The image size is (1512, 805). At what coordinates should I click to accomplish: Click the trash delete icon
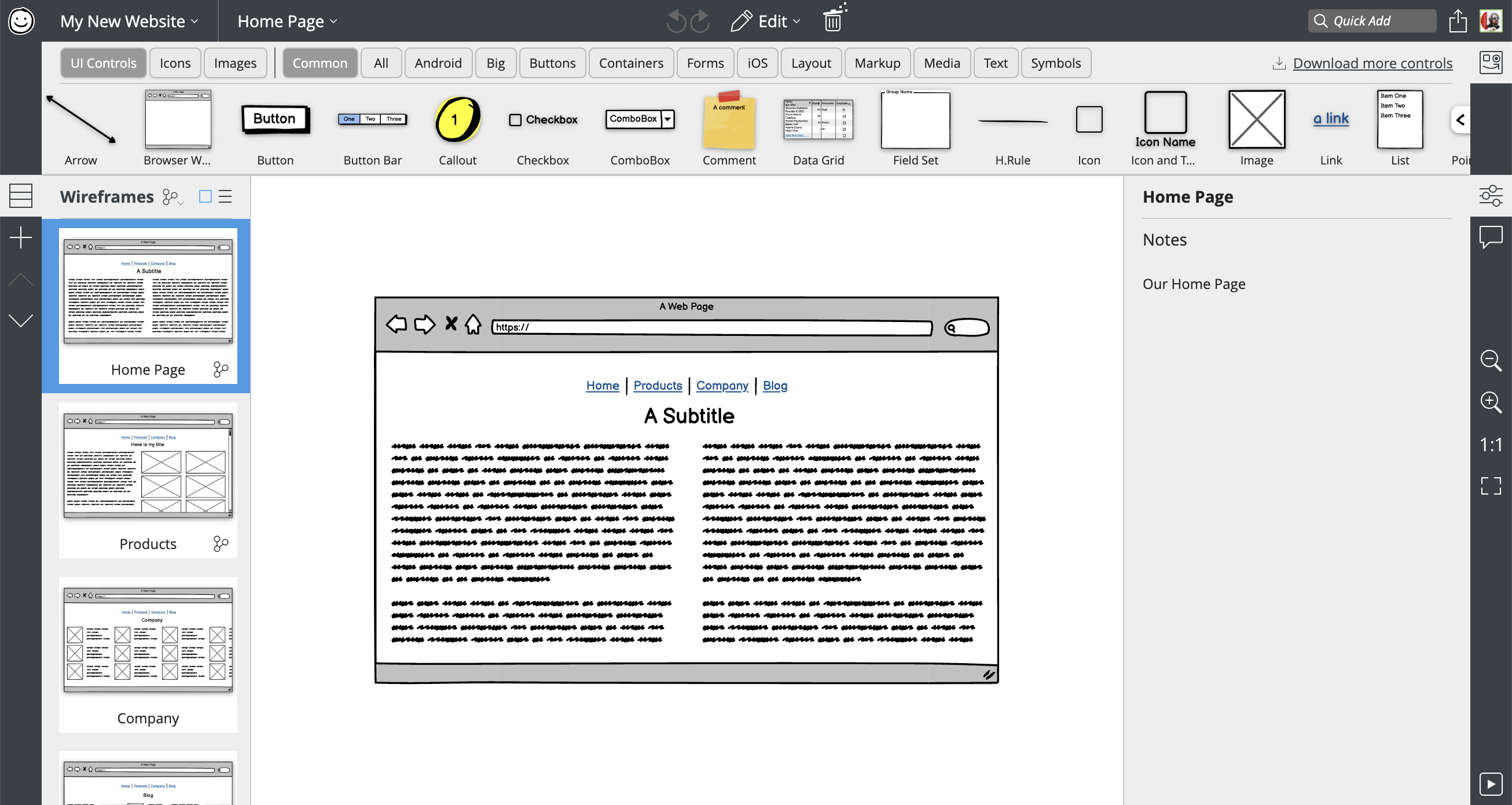point(832,21)
